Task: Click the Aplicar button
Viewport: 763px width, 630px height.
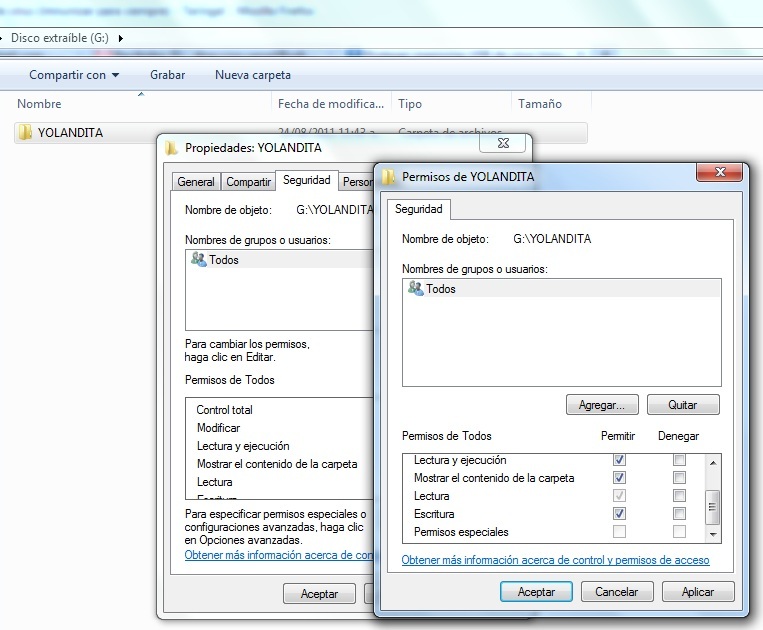Action: click(698, 592)
